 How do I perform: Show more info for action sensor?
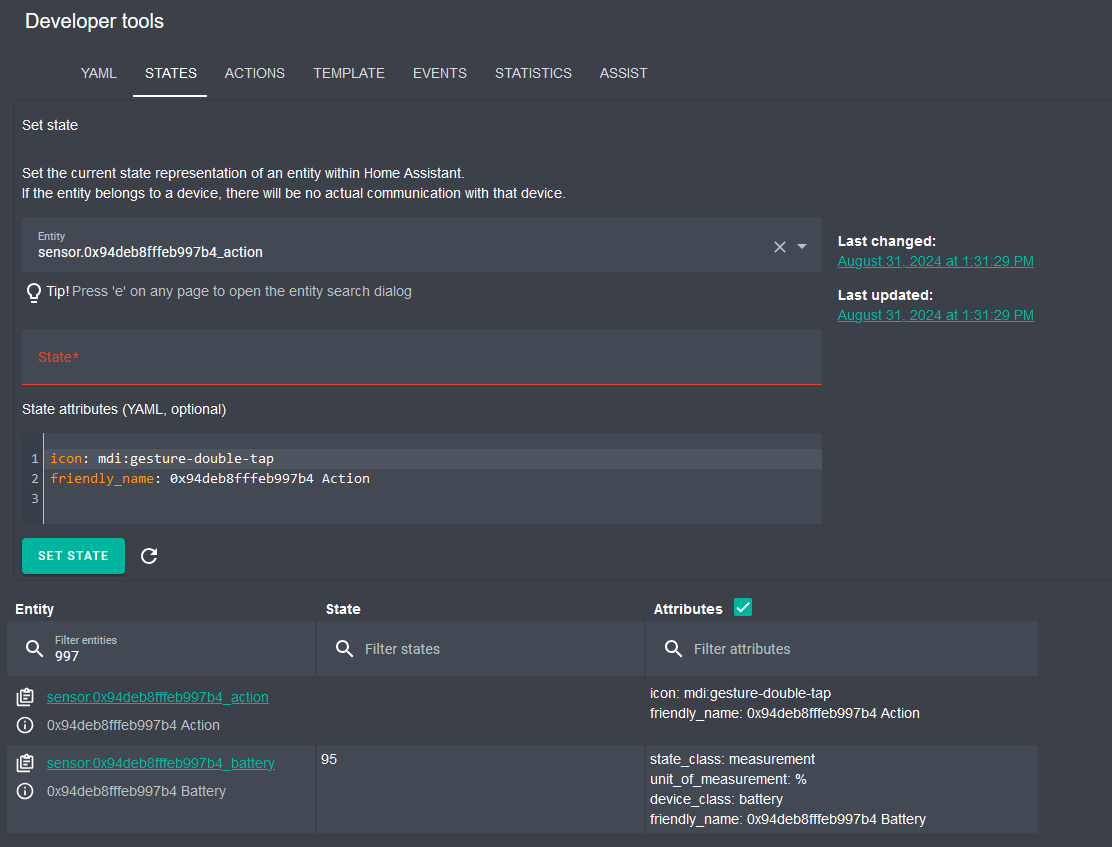[26, 725]
